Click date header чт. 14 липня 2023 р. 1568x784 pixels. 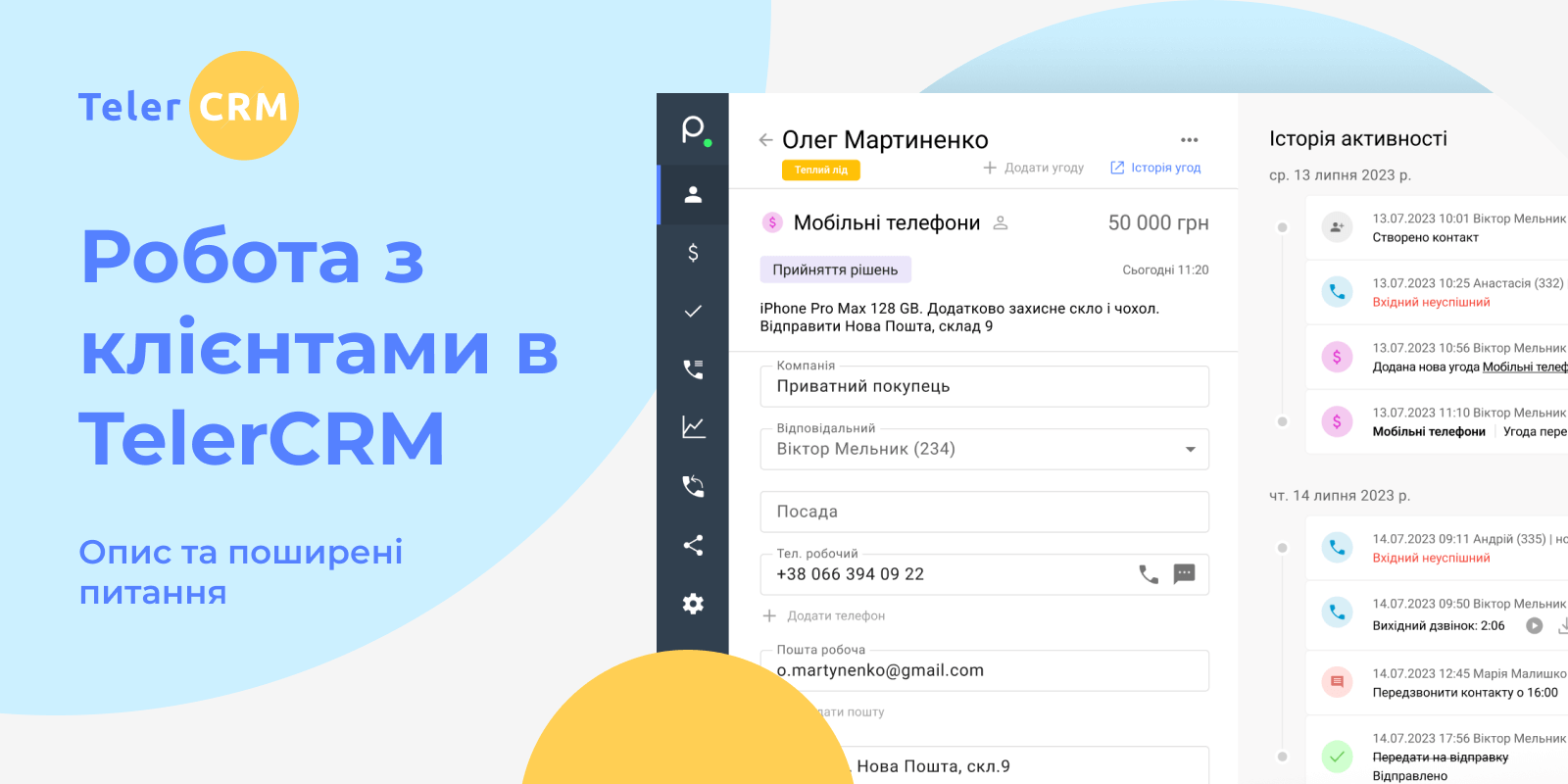(1340, 495)
